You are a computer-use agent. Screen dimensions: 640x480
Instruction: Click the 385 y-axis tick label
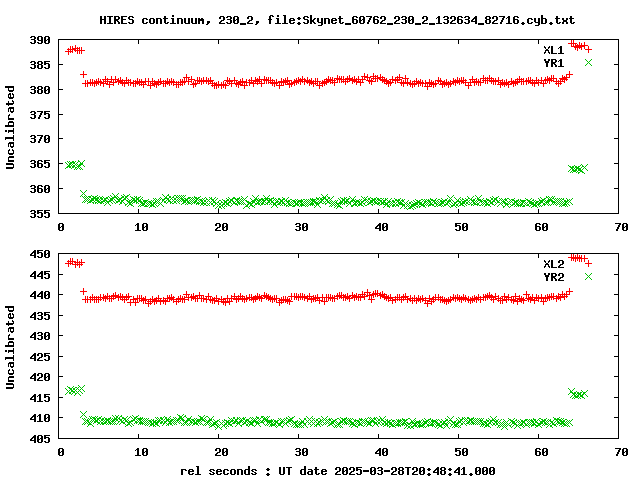(x=40, y=65)
